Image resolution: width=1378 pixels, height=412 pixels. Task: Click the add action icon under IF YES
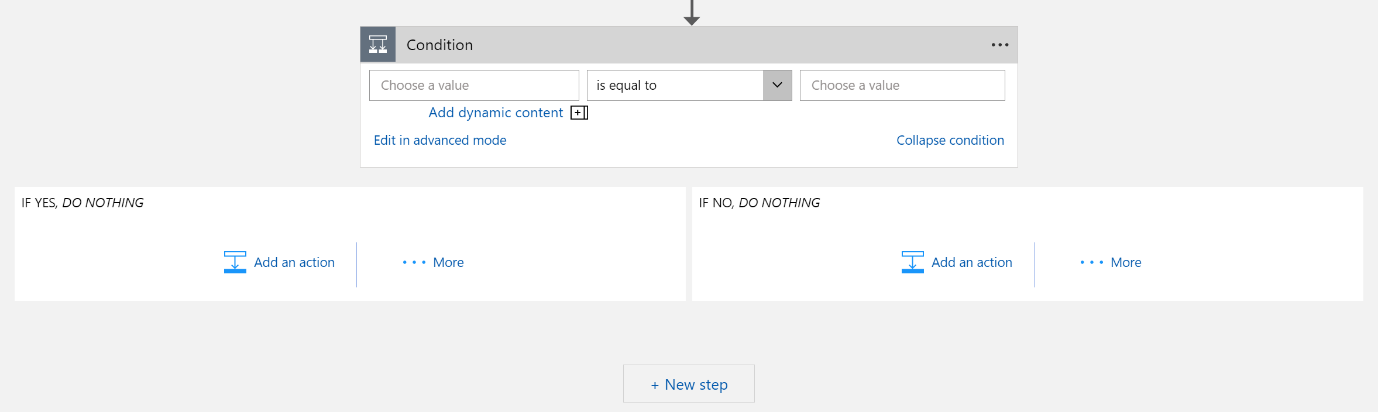[235, 262]
